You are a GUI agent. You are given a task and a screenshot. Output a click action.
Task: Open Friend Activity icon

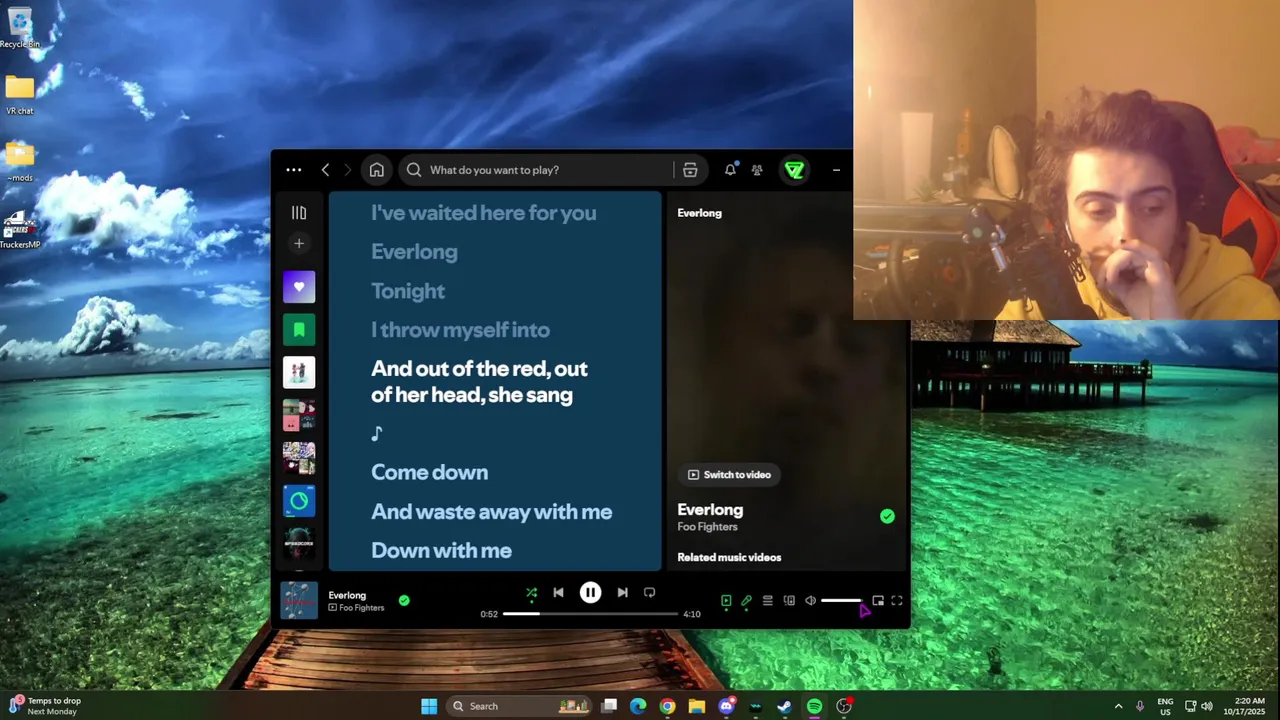[x=757, y=170]
